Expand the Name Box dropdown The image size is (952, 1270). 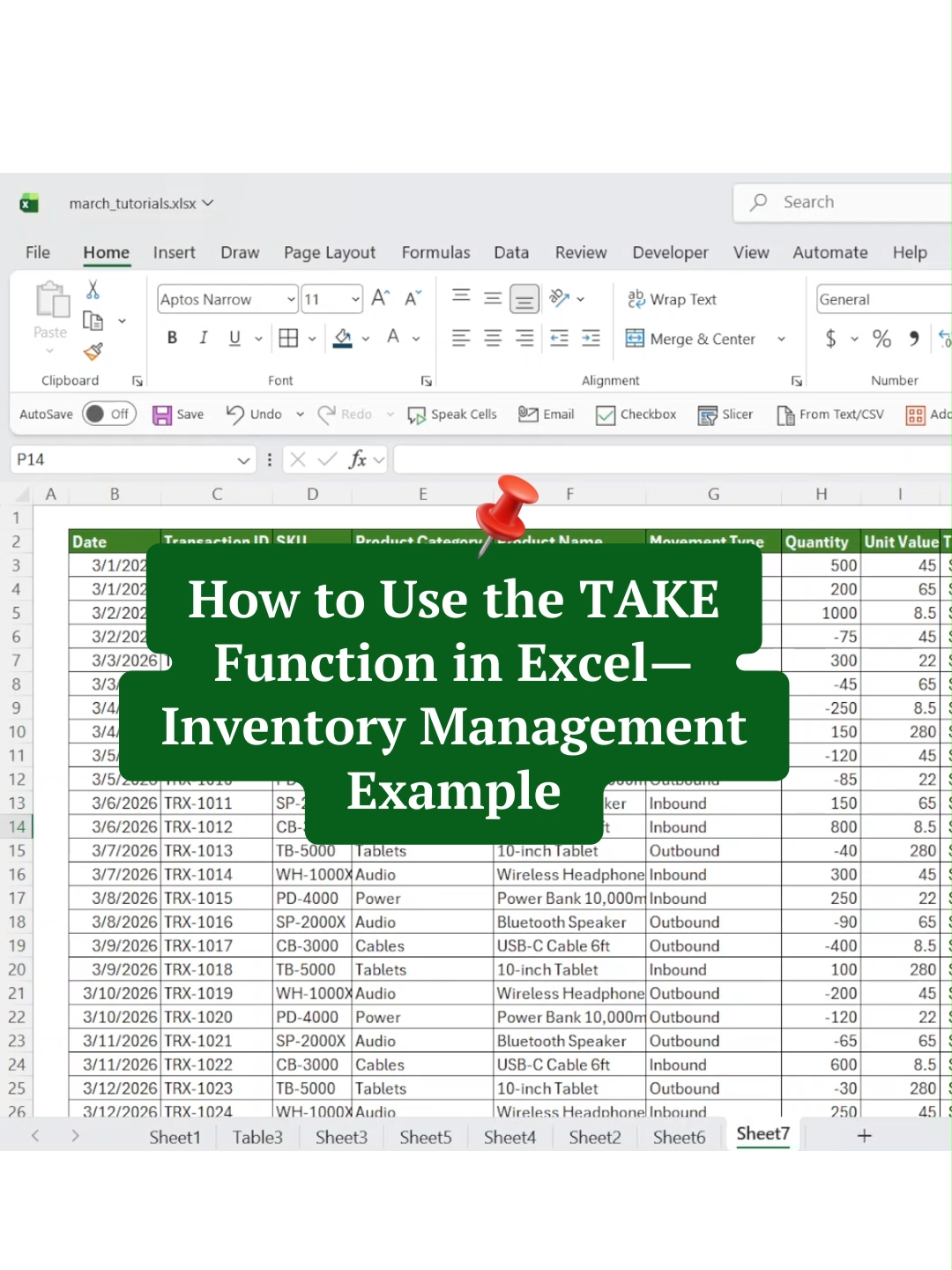click(x=243, y=459)
